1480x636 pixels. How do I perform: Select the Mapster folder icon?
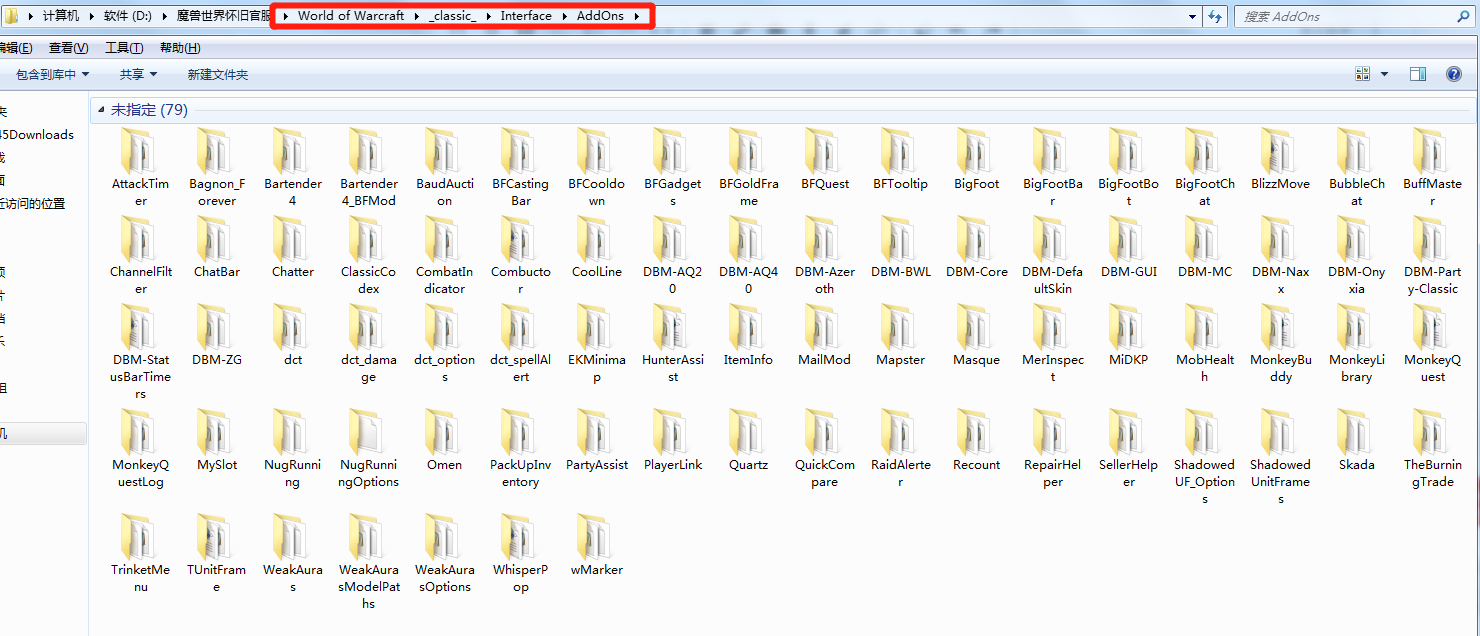(x=900, y=326)
